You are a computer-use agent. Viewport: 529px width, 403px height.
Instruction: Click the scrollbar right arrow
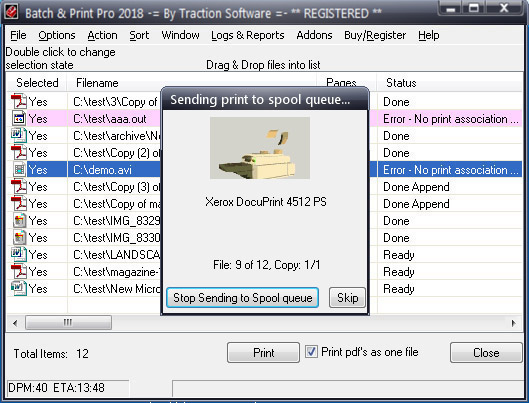(514, 323)
